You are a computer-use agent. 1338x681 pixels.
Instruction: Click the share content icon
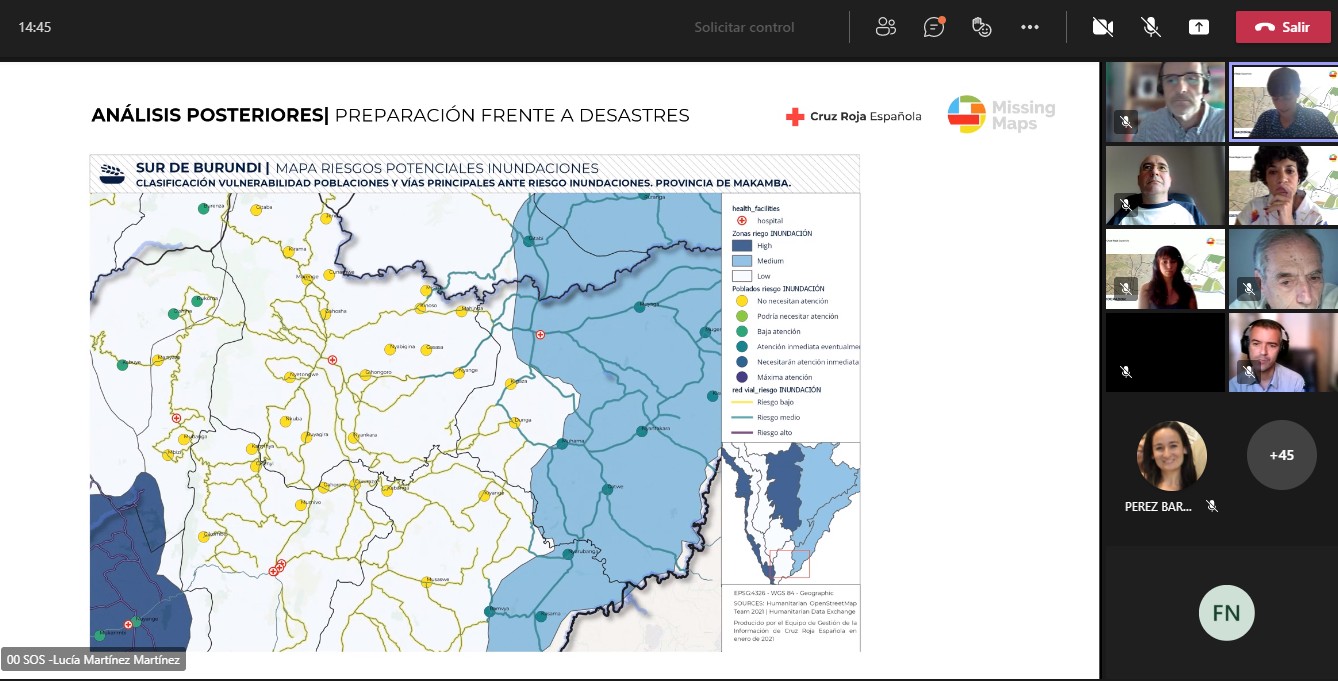(1199, 27)
